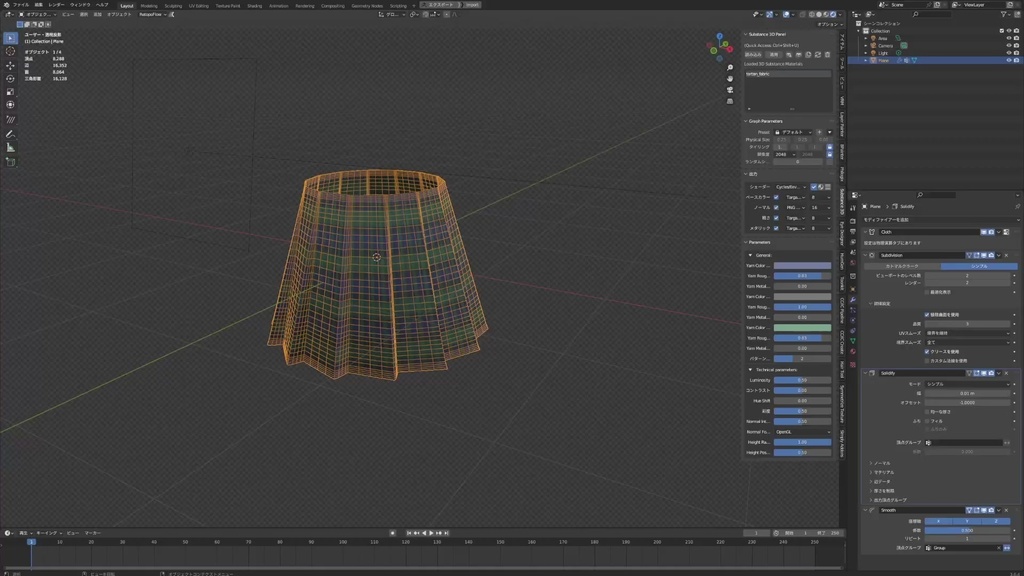Toggle the ベースカラー output checkbox
Image resolution: width=1024 pixels, height=576 pixels.
coord(776,197)
